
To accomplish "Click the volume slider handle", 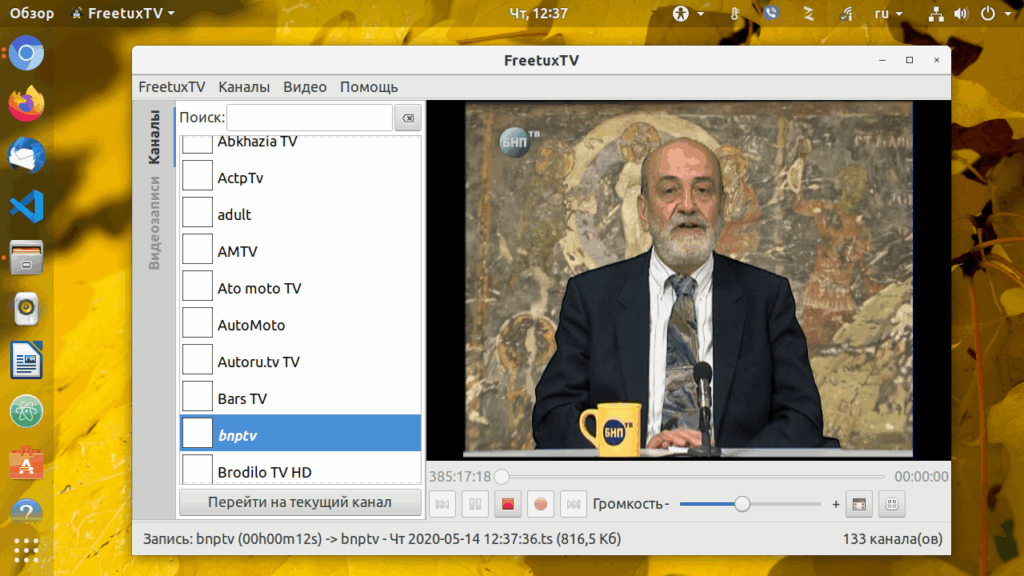I will click(x=742, y=504).
